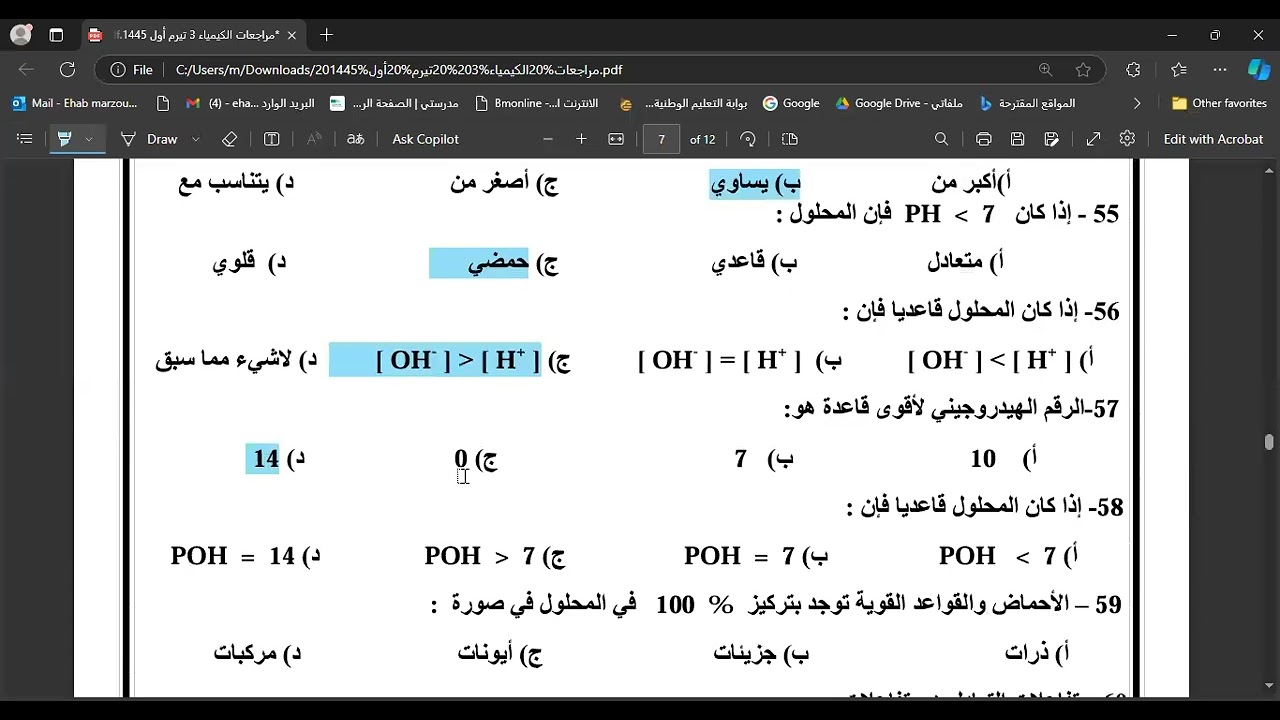This screenshot has height=720, width=1280.
Task: Open the Bmonline bookmark
Action: (x=537, y=103)
